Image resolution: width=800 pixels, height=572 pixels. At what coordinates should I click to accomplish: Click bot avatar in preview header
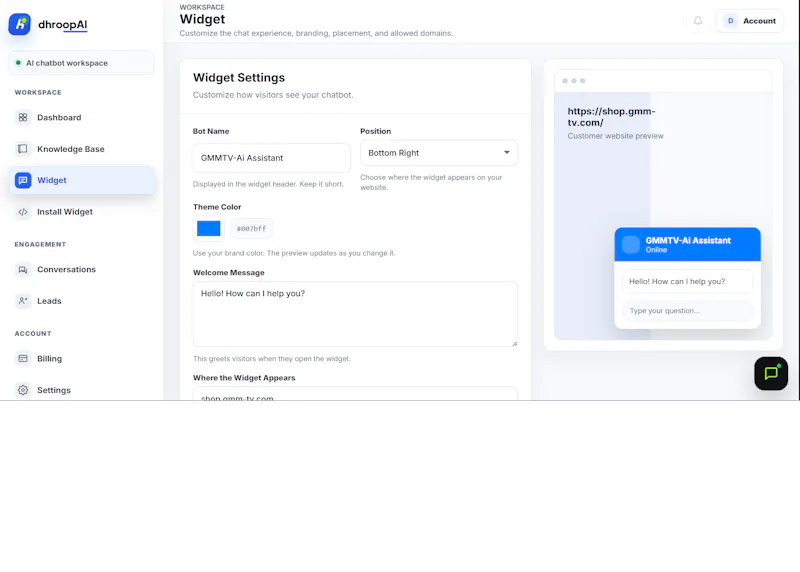(x=631, y=244)
